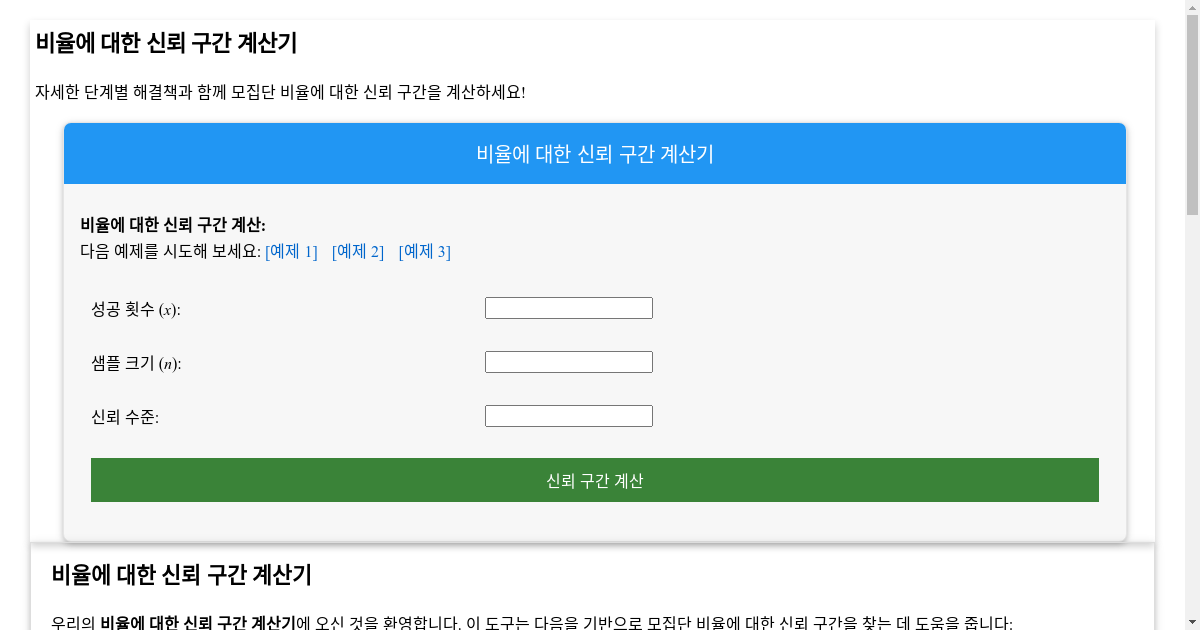Click the 성공 횟수 (x) input field
This screenshot has height=630, width=1200.
point(568,308)
